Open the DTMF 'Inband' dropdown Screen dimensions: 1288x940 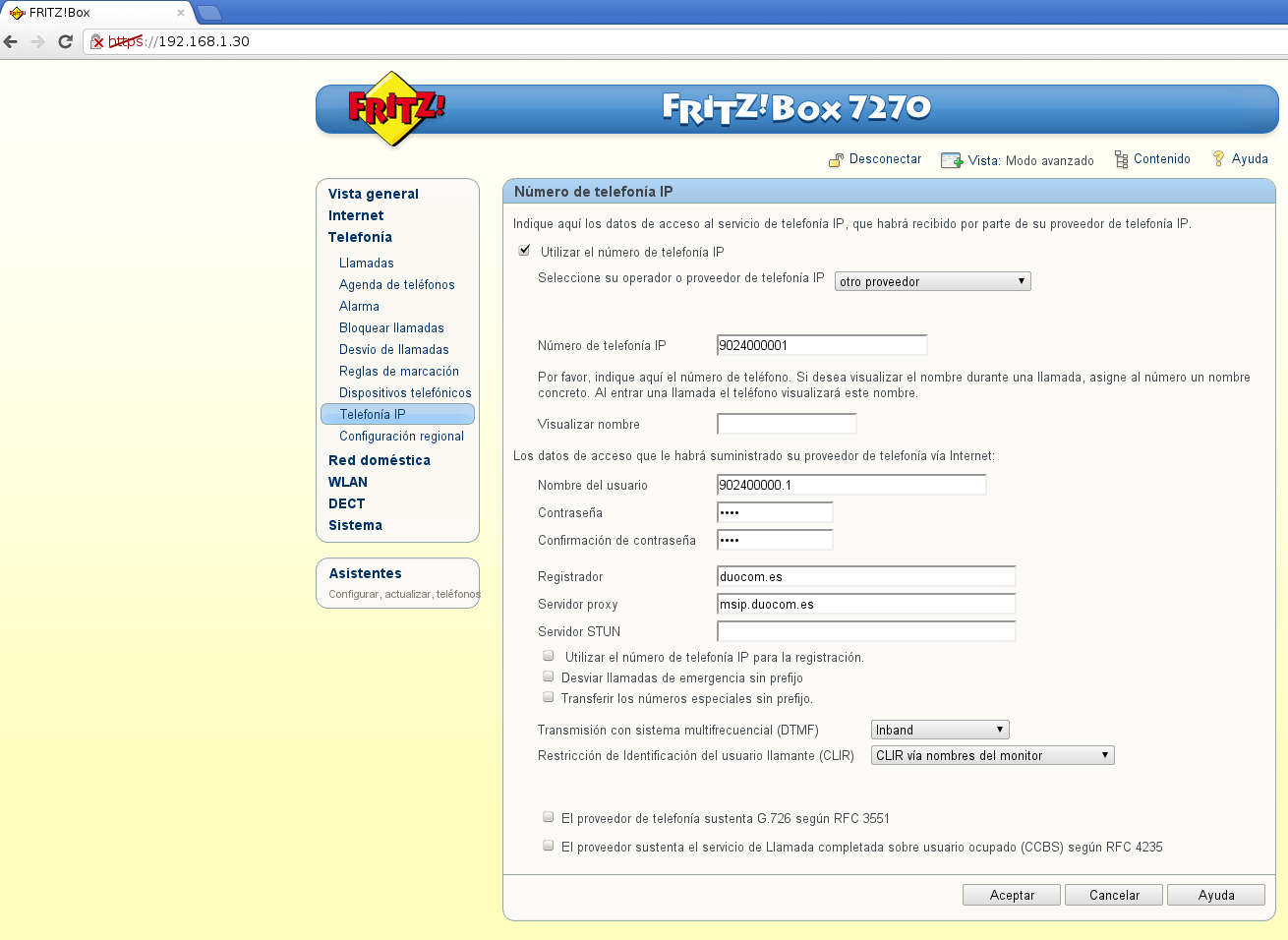coord(939,730)
